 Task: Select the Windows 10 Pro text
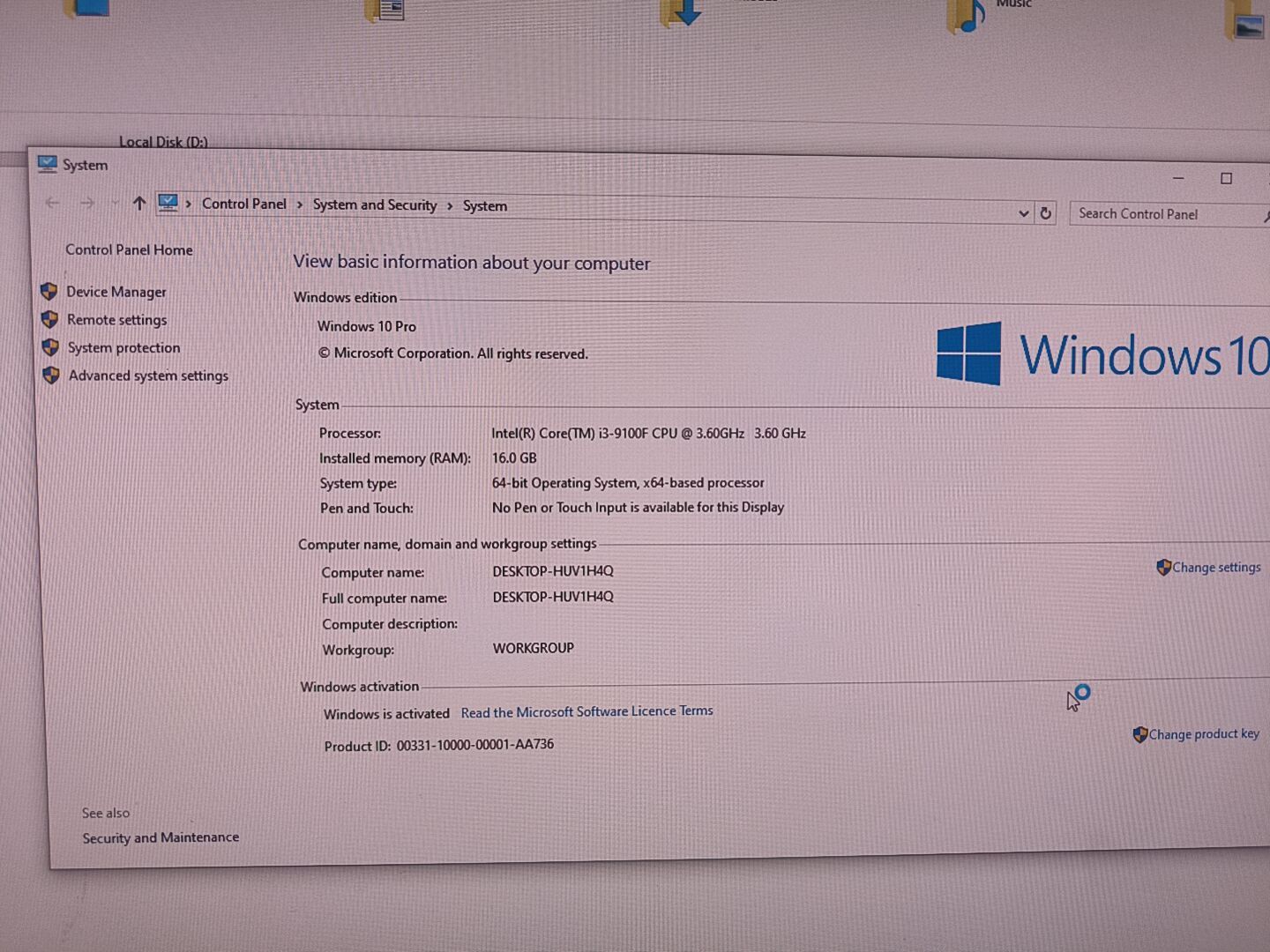[x=367, y=326]
